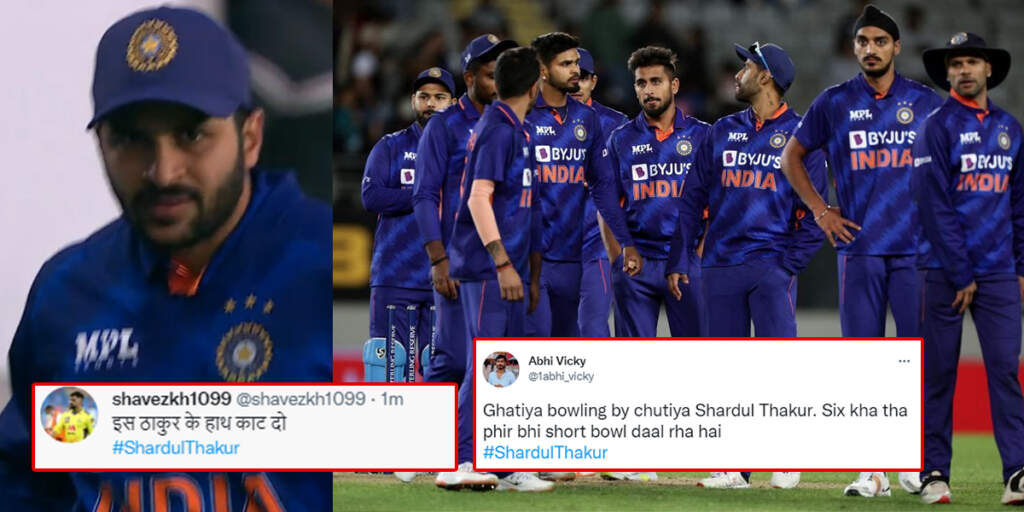The width and height of the screenshot is (1024, 512).
Task: Open #ShardulThakur hashtag in shavezkh1099's tweet
Action: pyautogui.click(x=175, y=448)
